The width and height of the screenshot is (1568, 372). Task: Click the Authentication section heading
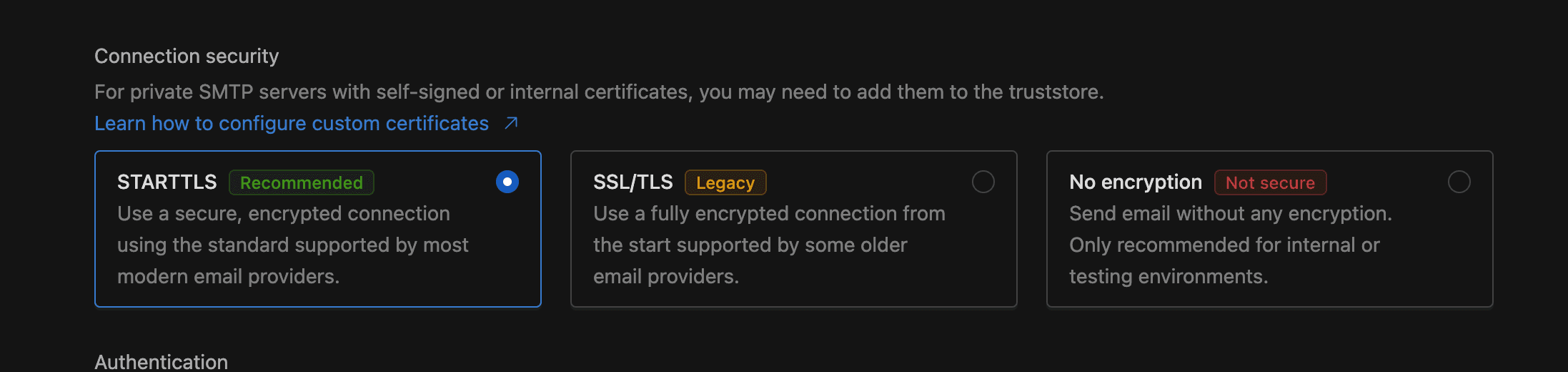pyautogui.click(x=162, y=362)
